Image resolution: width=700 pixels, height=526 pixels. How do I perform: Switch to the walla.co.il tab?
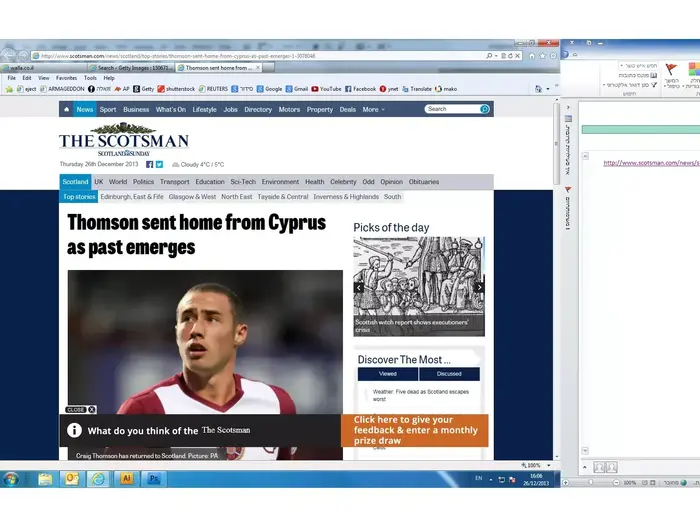tap(44, 67)
